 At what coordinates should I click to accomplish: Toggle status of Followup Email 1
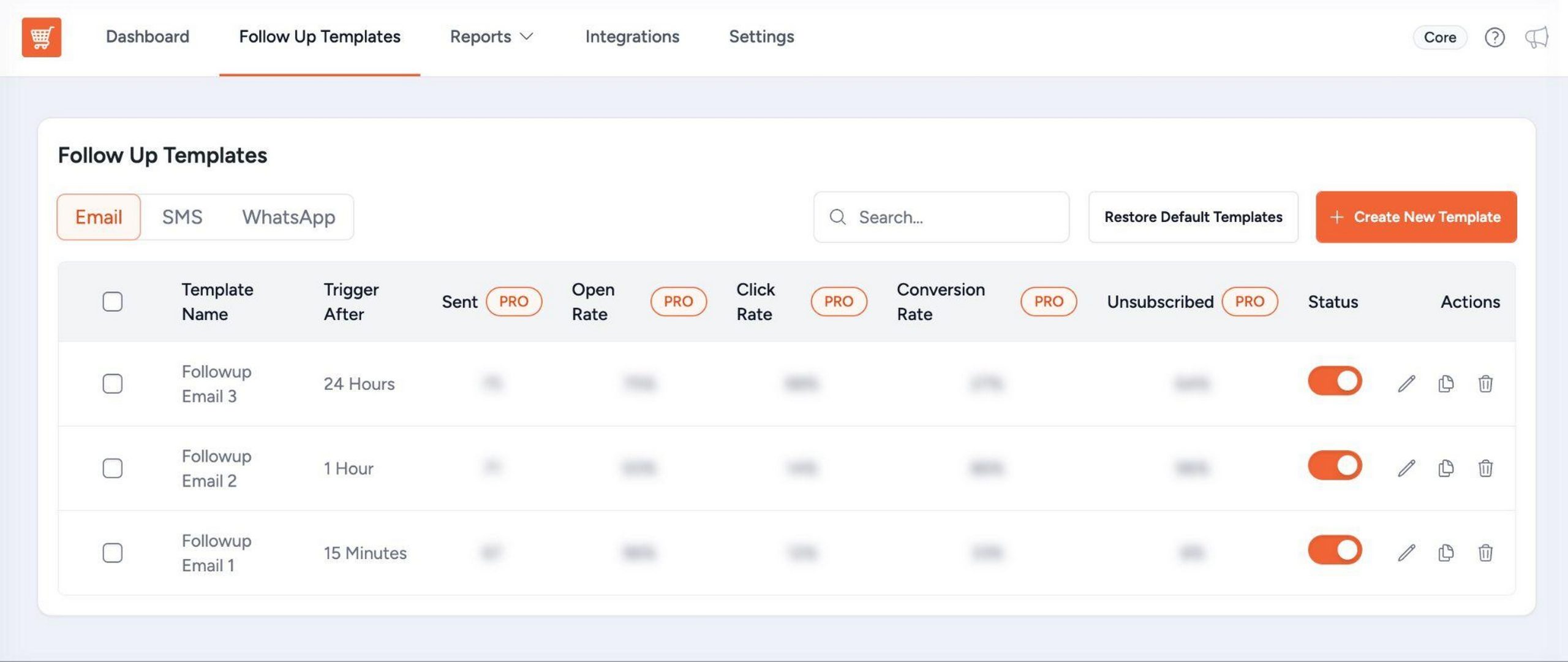tap(1335, 550)
